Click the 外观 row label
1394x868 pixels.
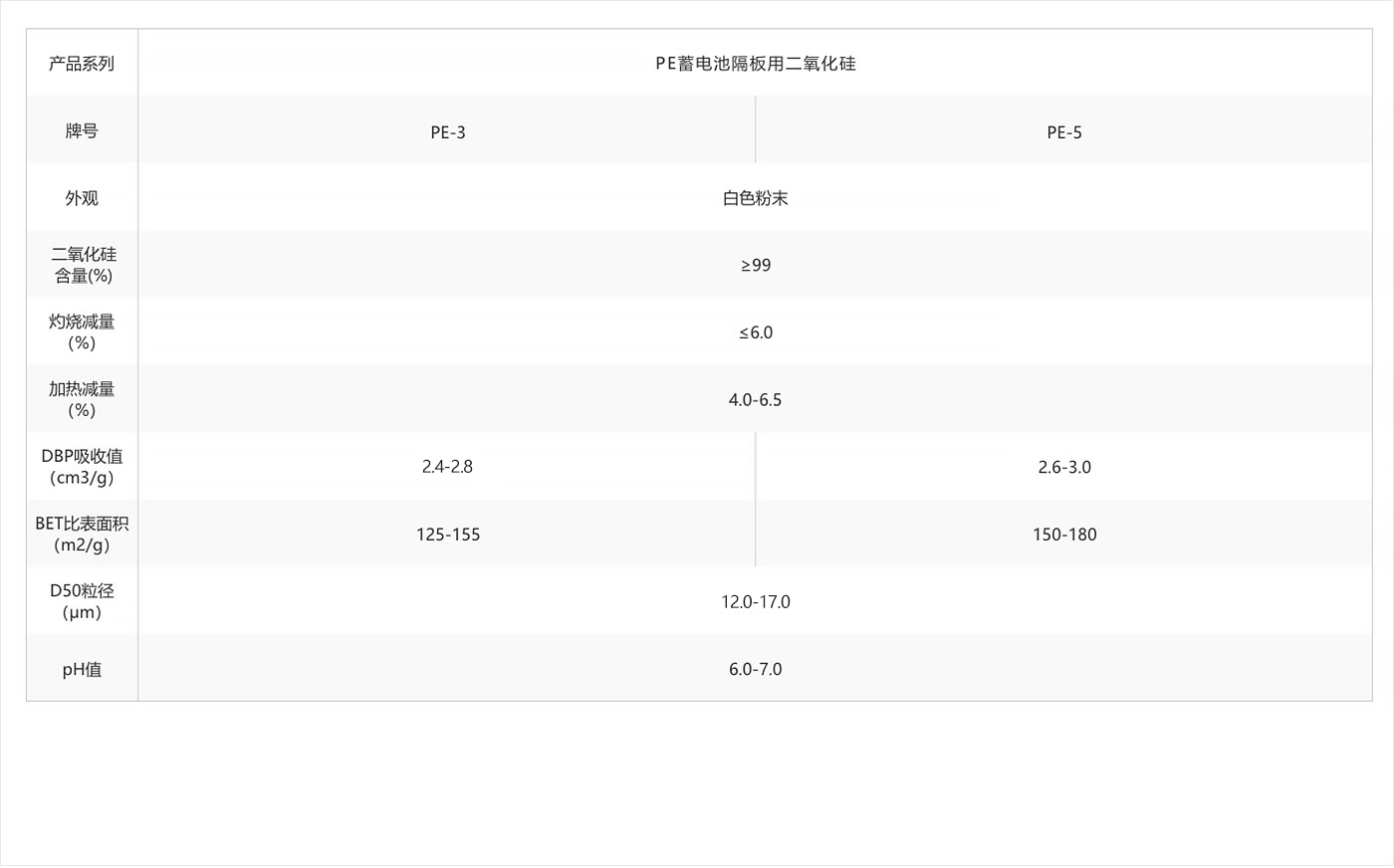coord(82,198)
